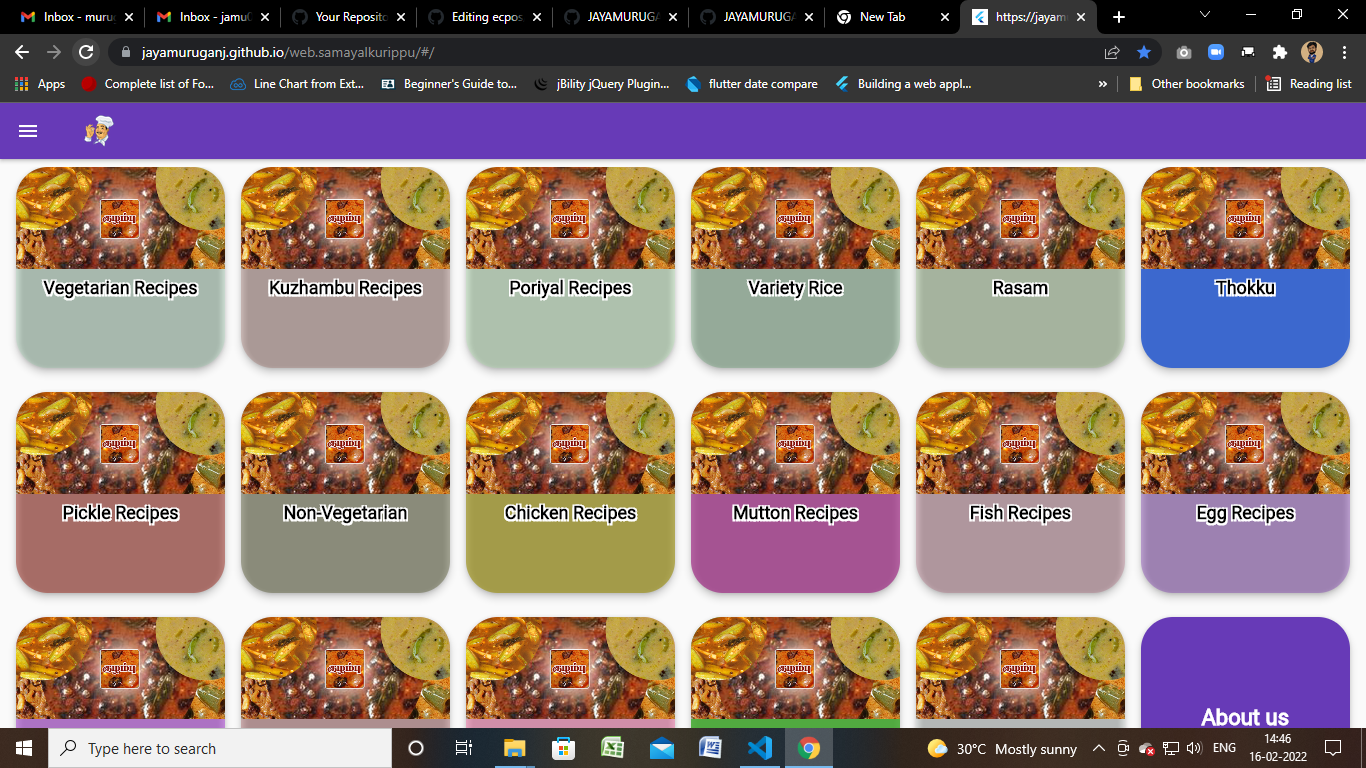This screenshot has height=768, width=1366.
Task: Open Non-Vegetarian card
Action: pyautogui.click(x=345, y=492)
